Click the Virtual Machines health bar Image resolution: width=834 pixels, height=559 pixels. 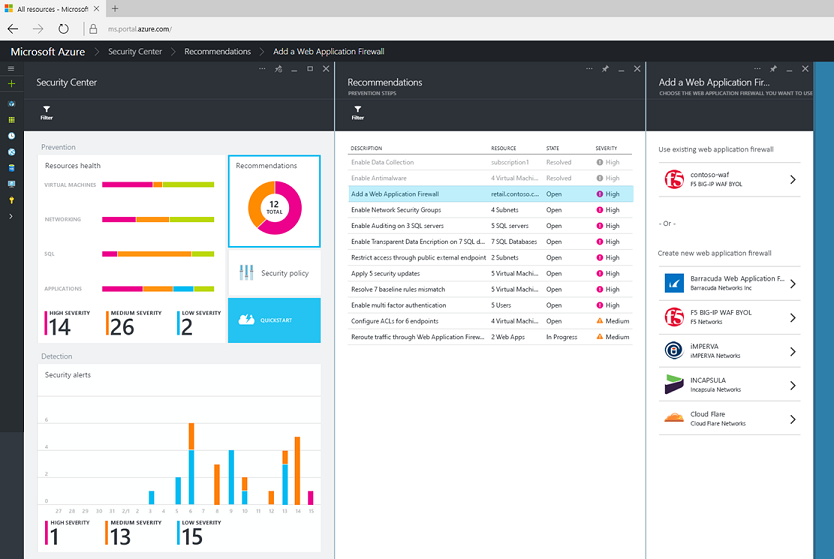coord(158,185)
